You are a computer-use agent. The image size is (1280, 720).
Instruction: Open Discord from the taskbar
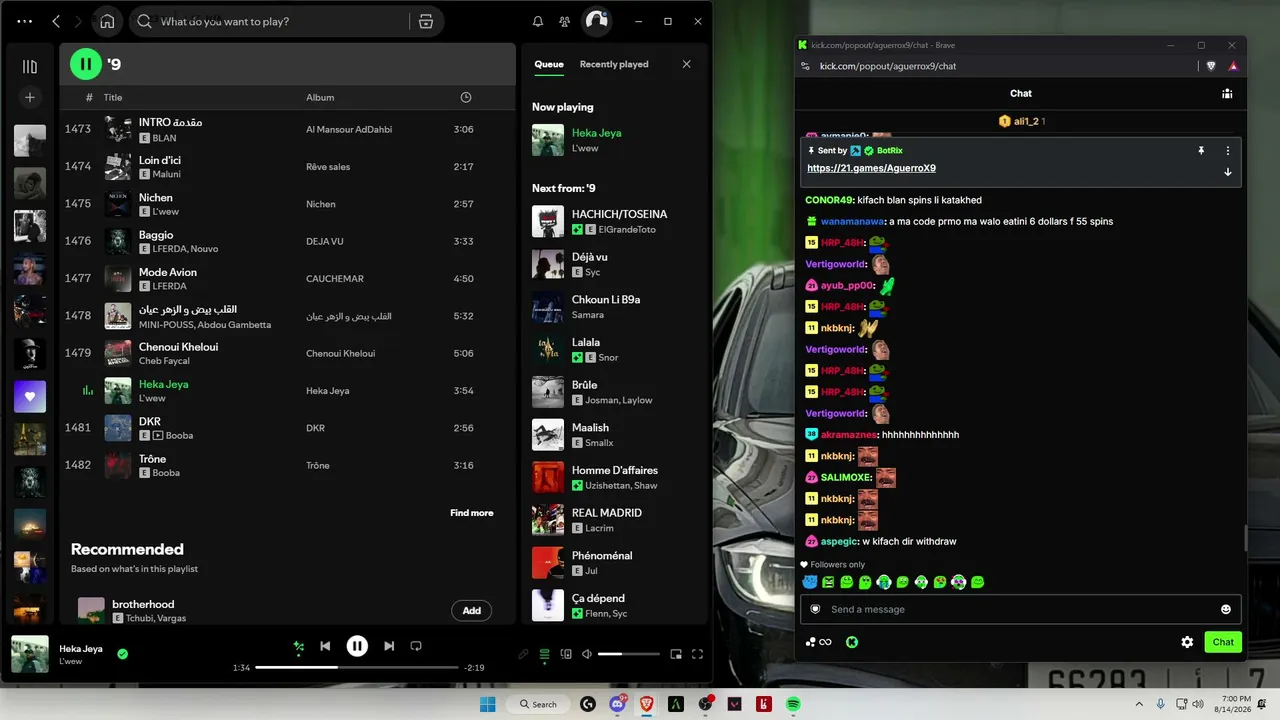pyautogui.click(x=617, y=704)
